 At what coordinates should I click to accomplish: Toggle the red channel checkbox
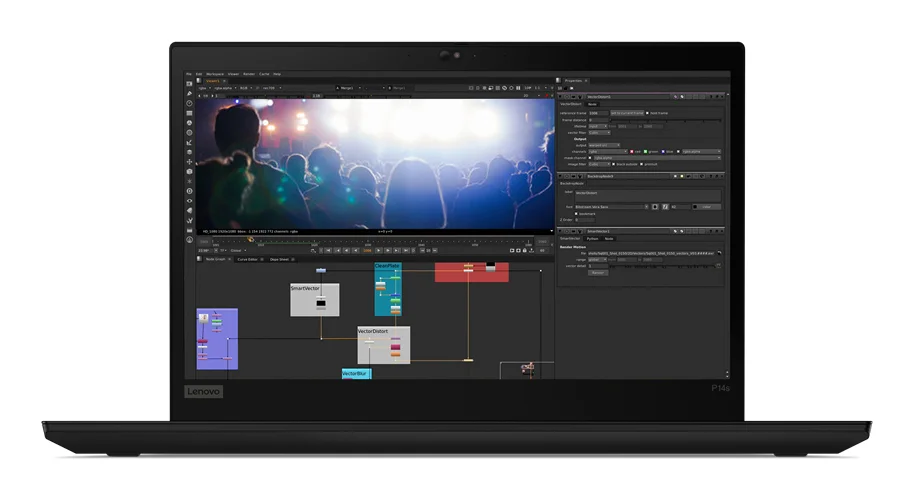pyautogui.click(x=632, y=151)
